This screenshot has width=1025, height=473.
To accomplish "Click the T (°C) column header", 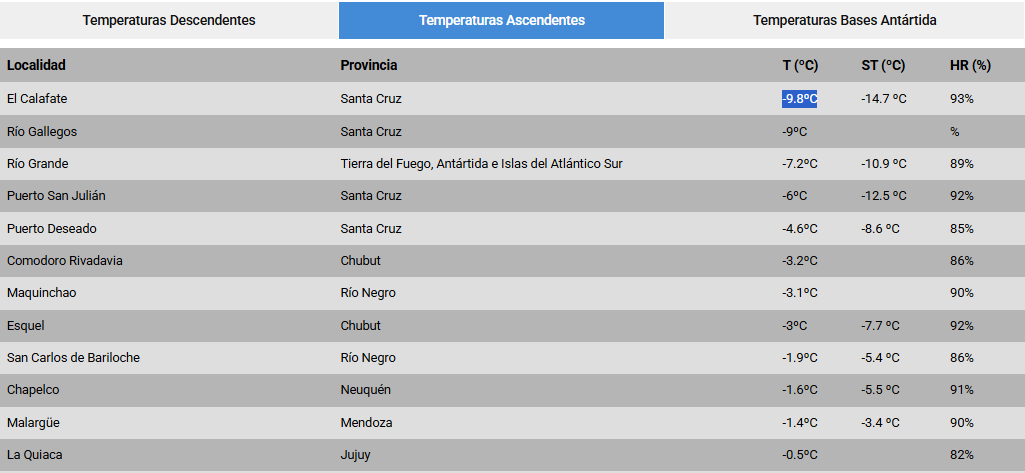I will pyautogui.click(x=800, y=65).
